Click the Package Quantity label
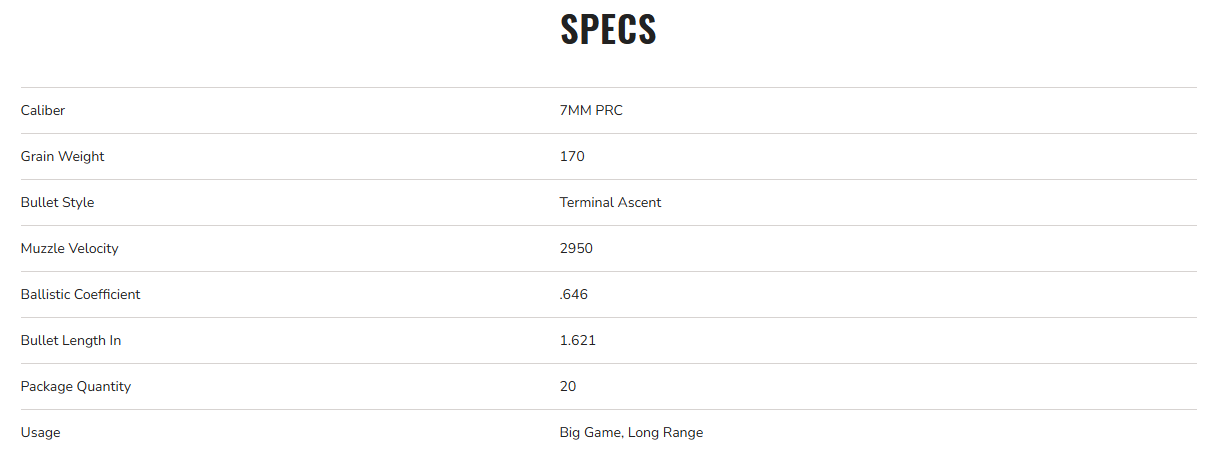 point(75,386)
